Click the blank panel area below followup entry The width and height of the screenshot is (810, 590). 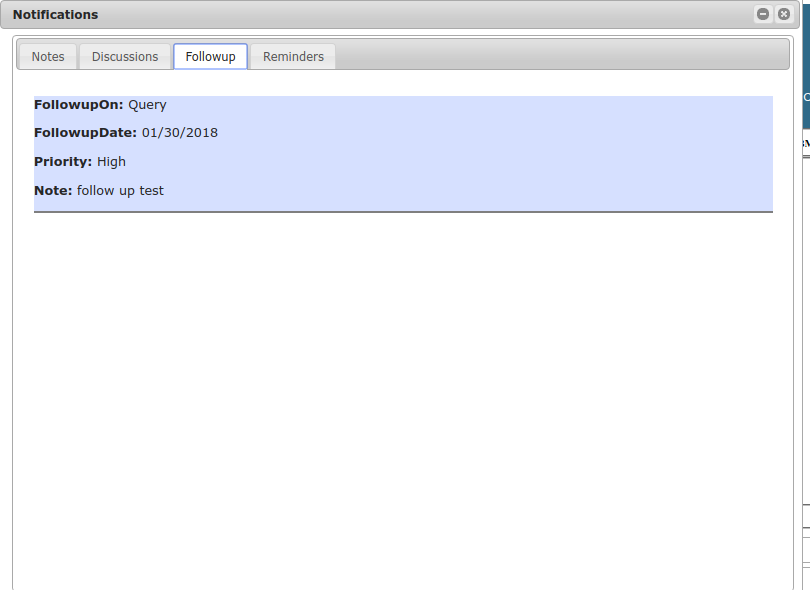[x=400, y=400]
